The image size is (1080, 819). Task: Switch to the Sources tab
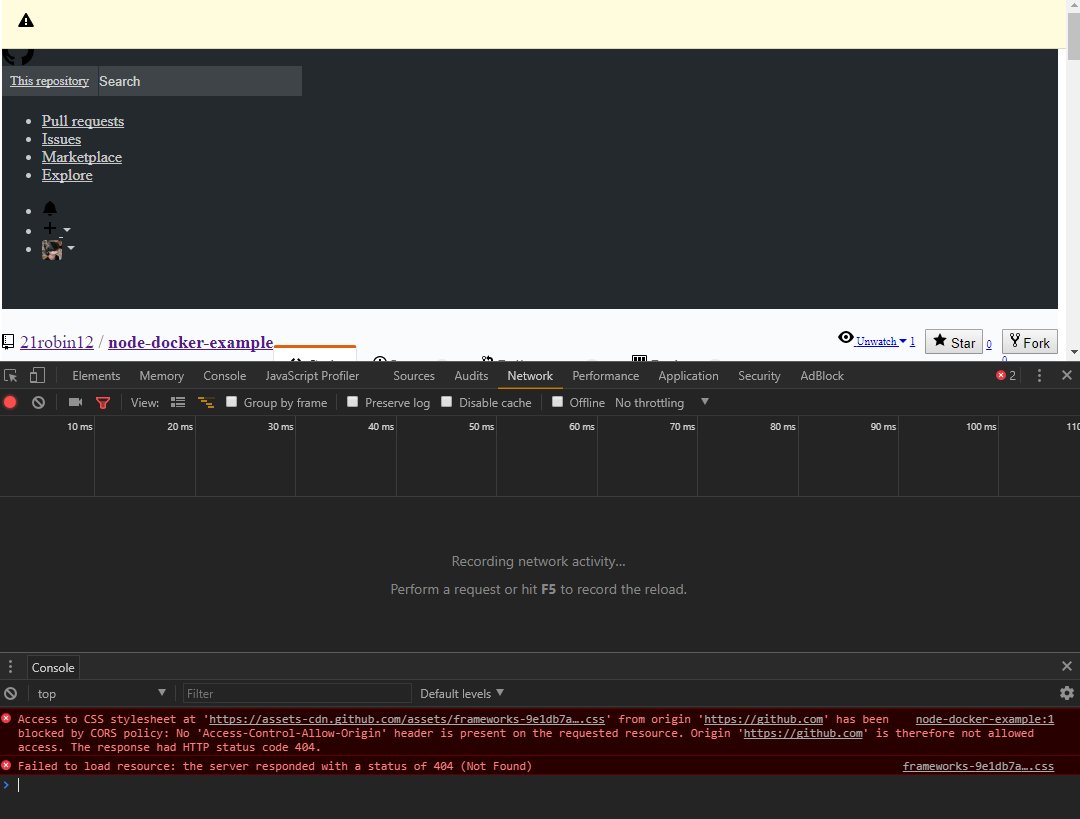coord(413,375)
